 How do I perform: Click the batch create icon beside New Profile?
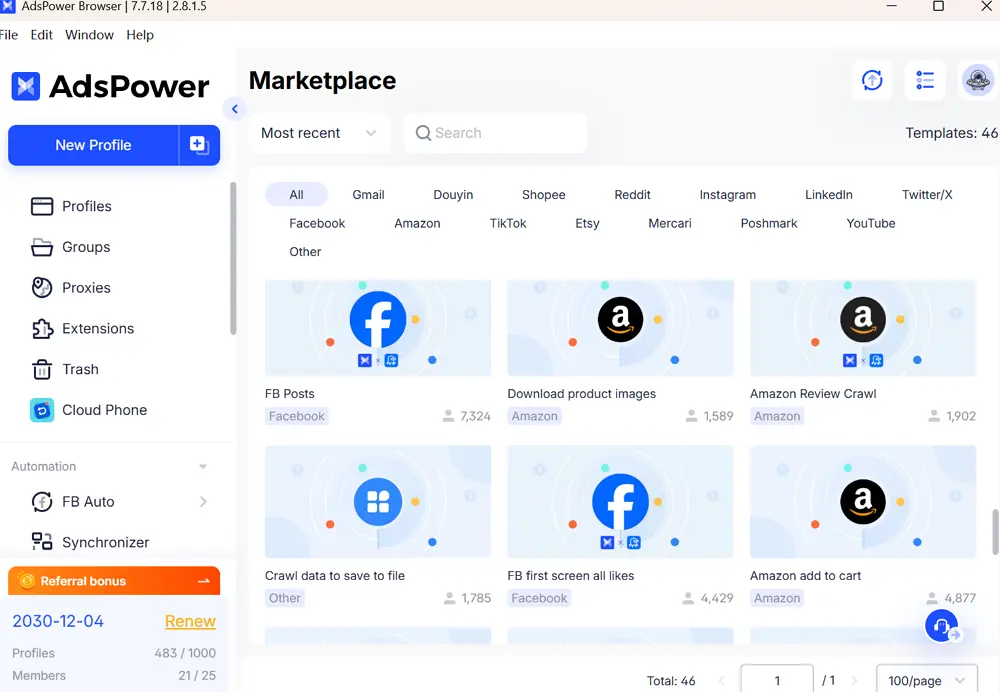(x=199, y=145)
